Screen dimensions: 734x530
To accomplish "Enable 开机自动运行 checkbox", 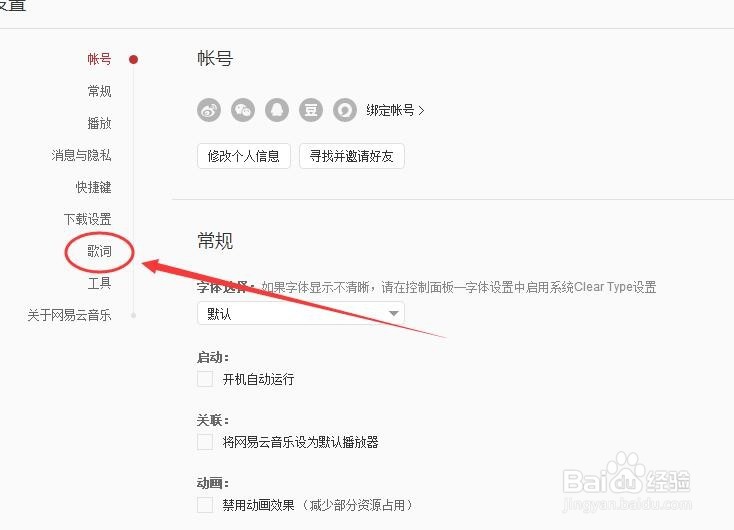I will [205, 379].
